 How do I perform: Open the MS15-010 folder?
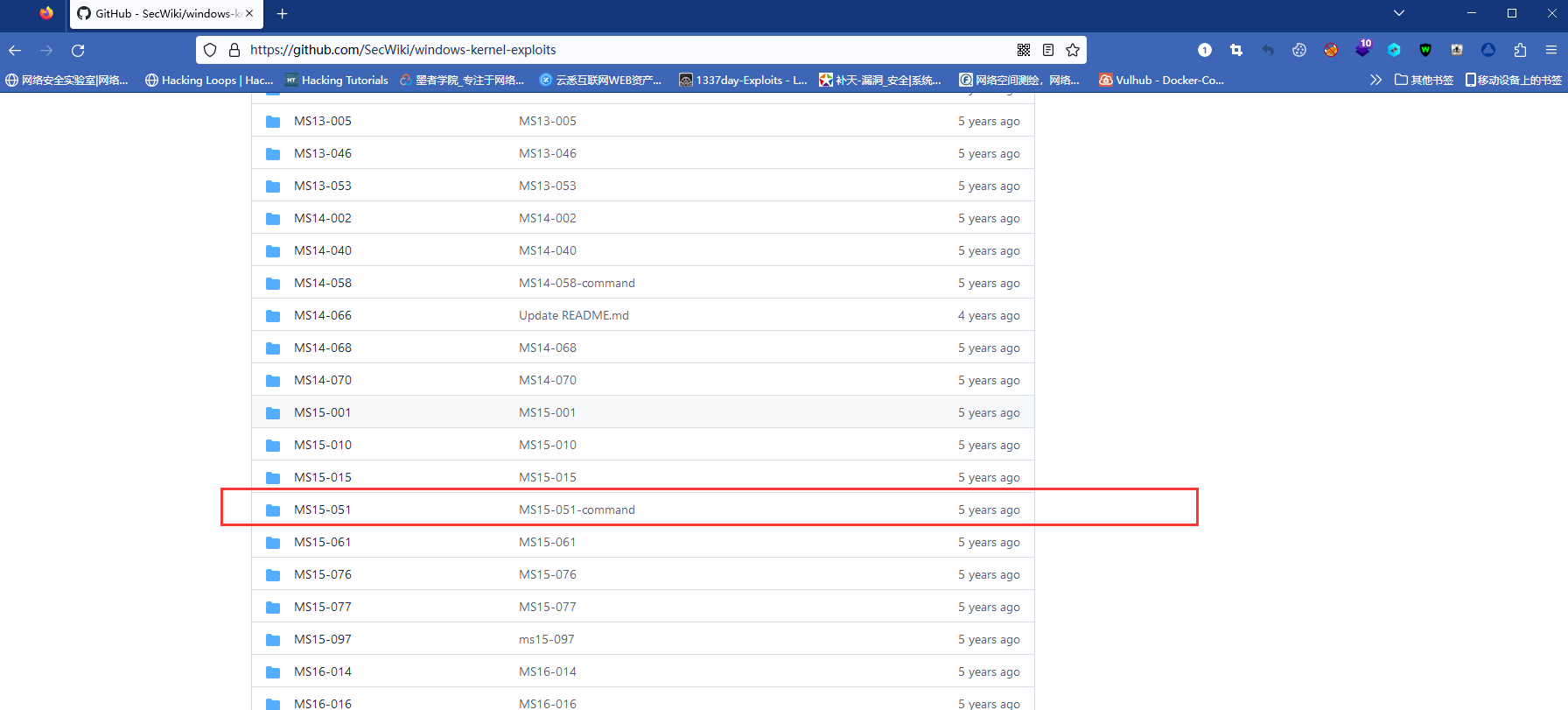click(323, 445)
